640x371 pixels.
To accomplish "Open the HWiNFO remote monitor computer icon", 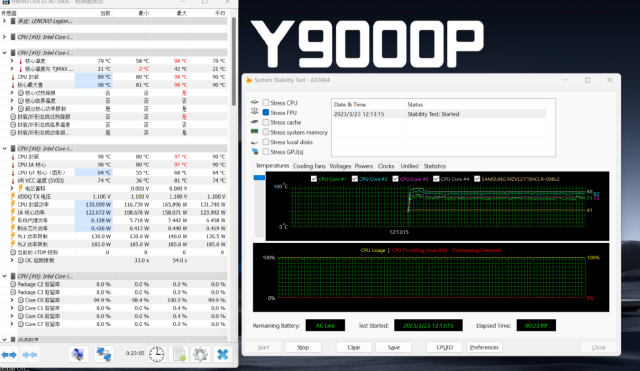I will click(78, 354).
